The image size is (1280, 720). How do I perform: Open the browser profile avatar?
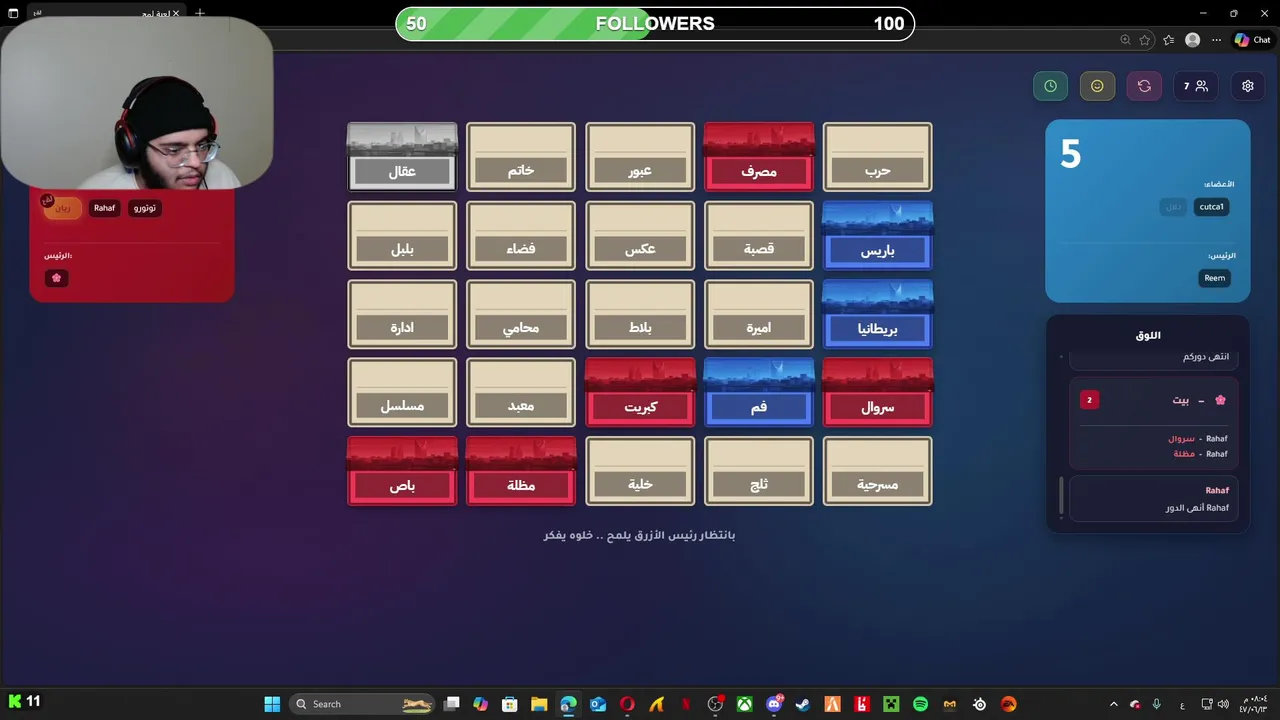1192,40
